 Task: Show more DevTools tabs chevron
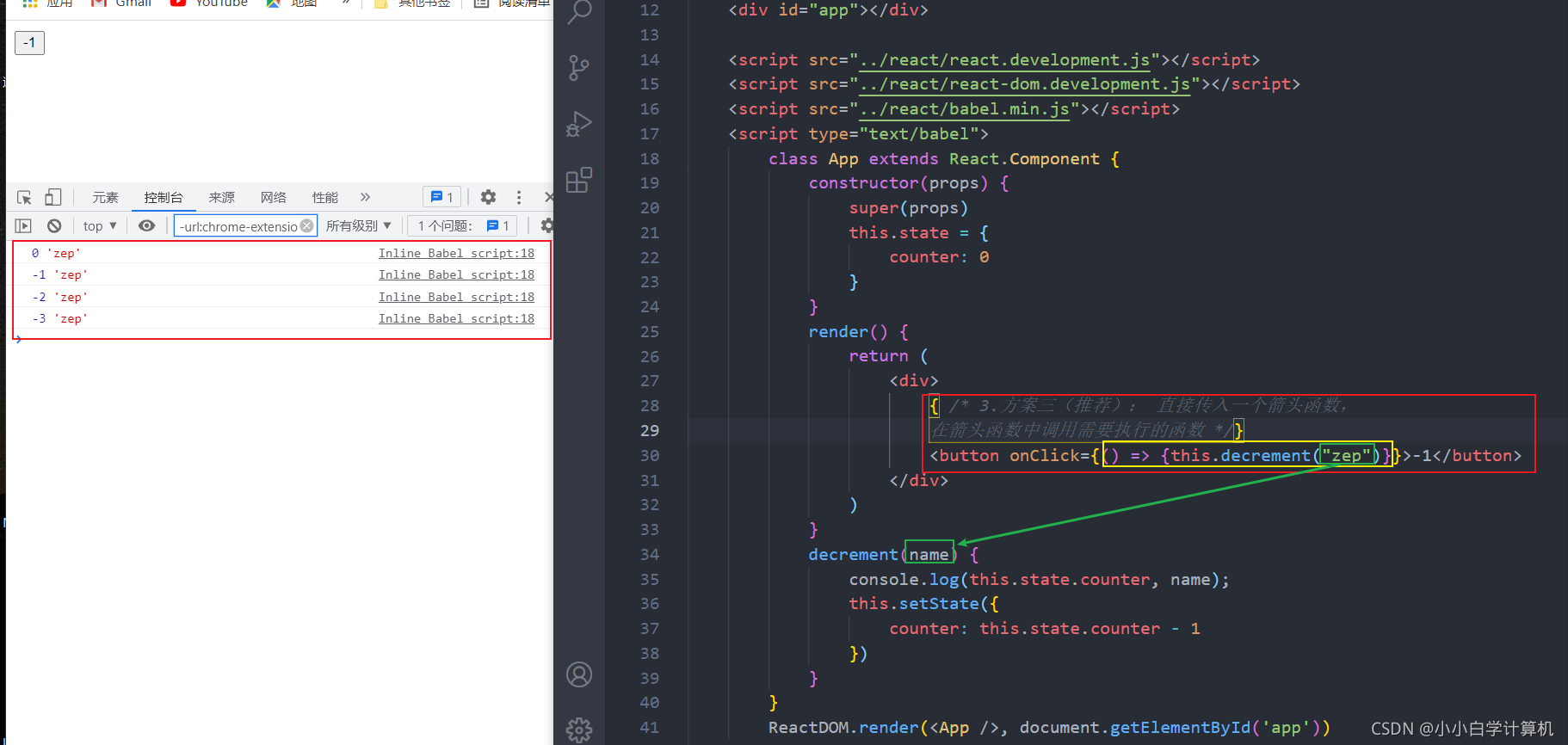tap(365, 197)
